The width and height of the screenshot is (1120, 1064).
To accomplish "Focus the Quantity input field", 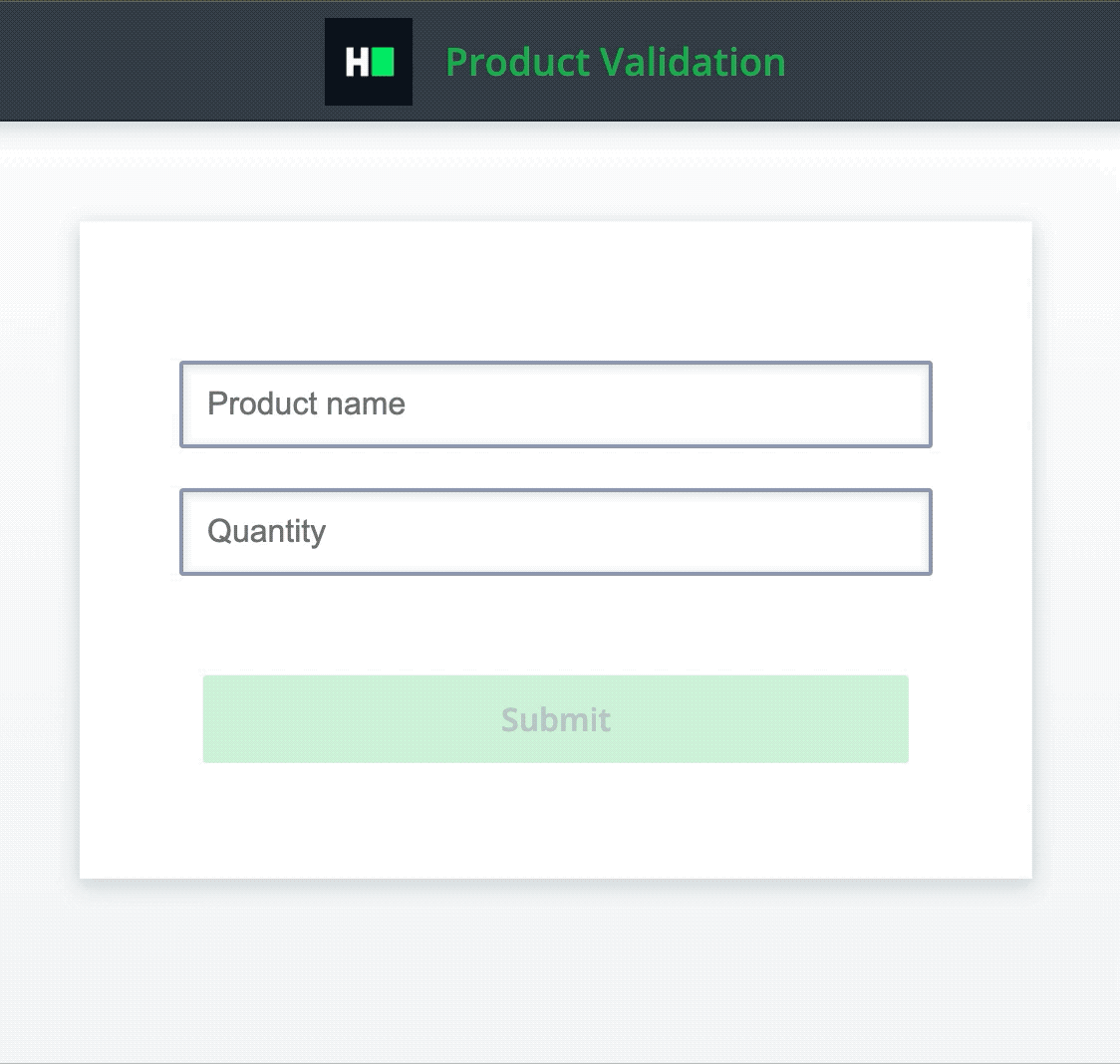I will click(556, 532).
